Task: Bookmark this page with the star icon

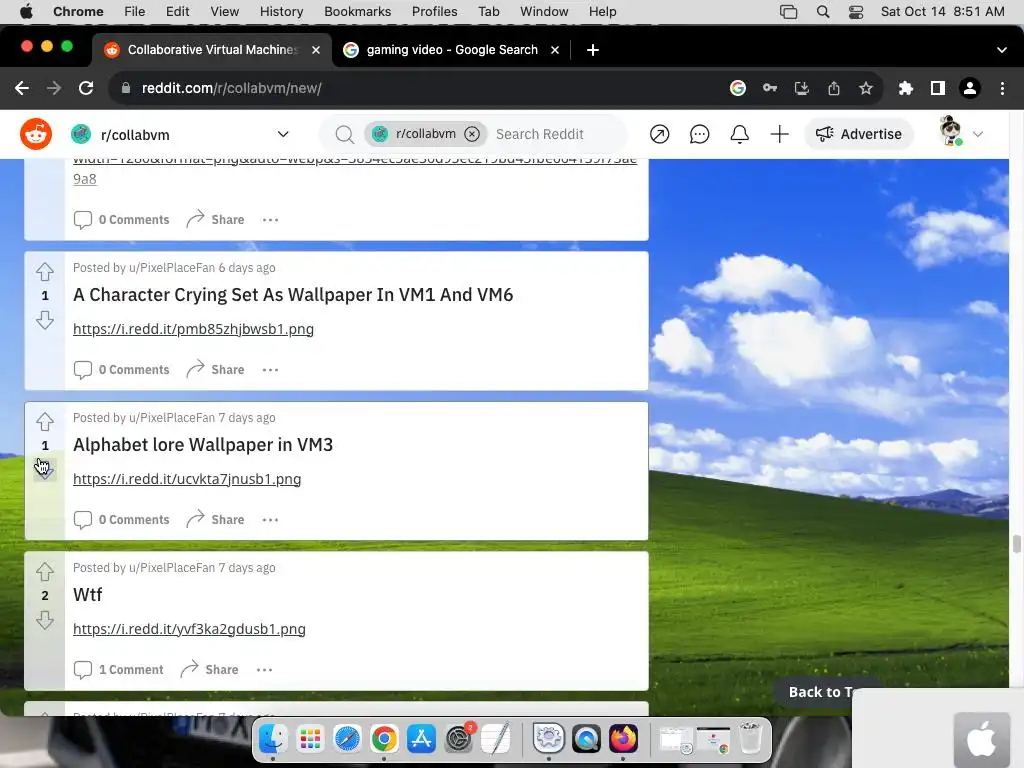Action: (865, 88)
